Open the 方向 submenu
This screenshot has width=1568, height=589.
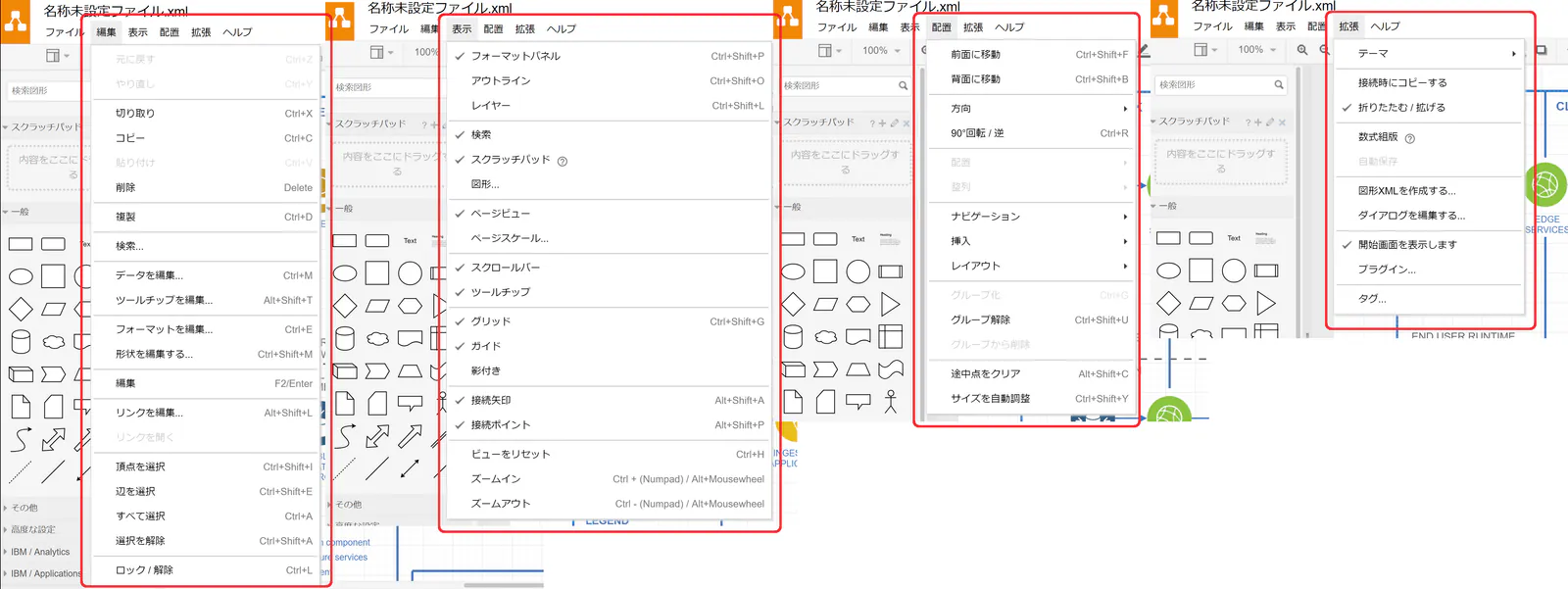1030,109
